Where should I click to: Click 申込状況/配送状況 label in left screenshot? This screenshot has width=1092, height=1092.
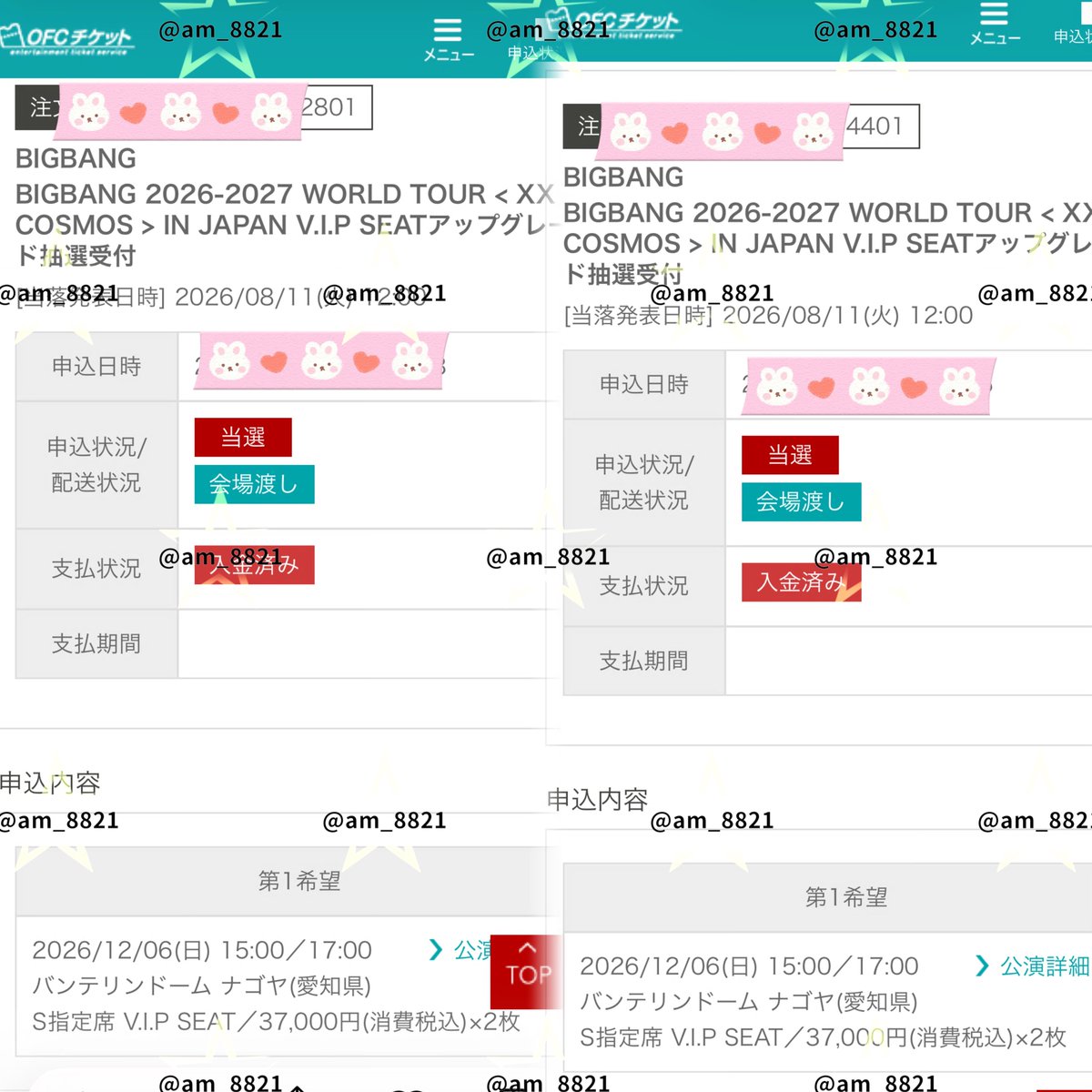96,465
